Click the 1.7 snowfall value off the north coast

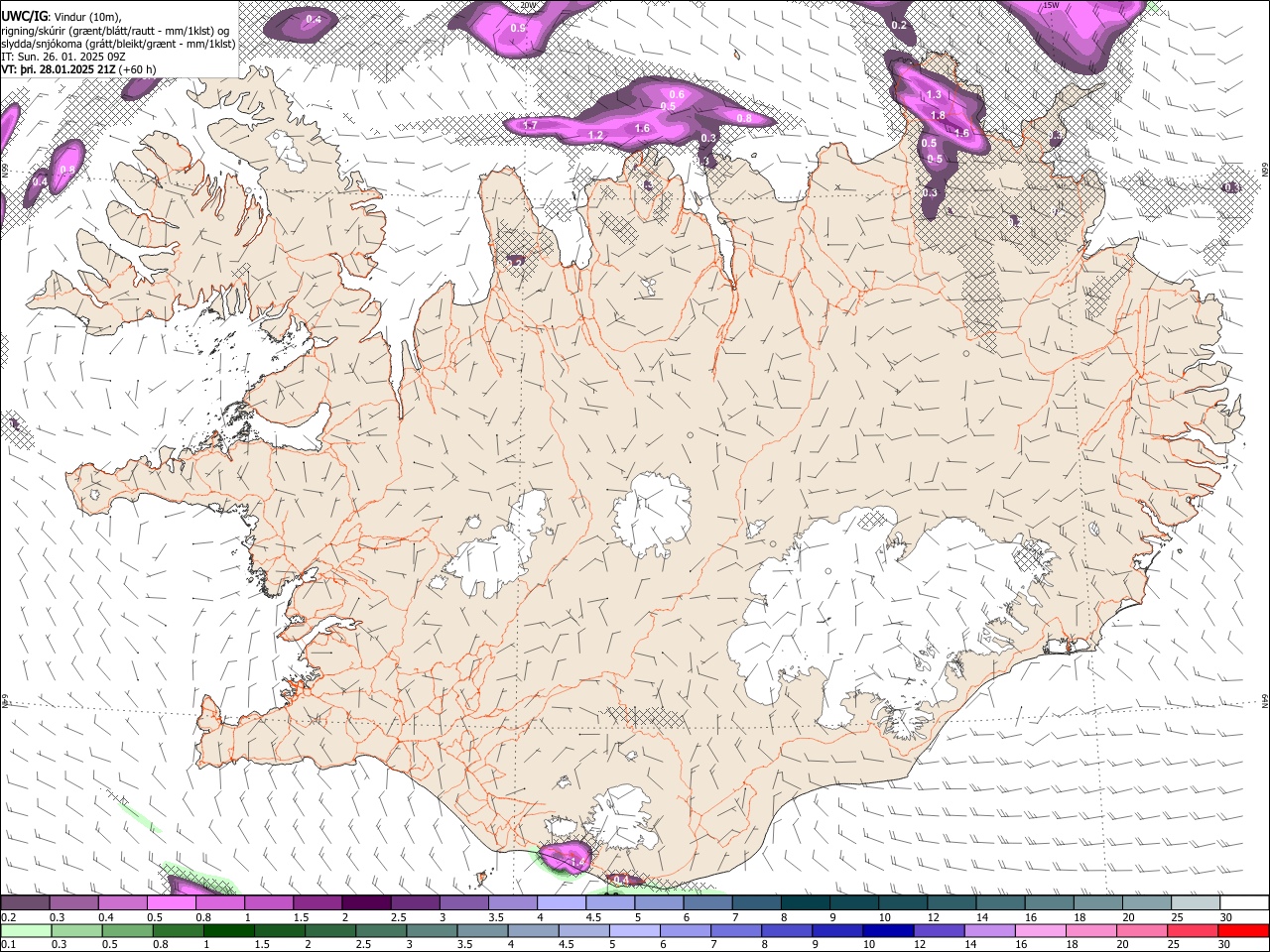click(530, 126)
